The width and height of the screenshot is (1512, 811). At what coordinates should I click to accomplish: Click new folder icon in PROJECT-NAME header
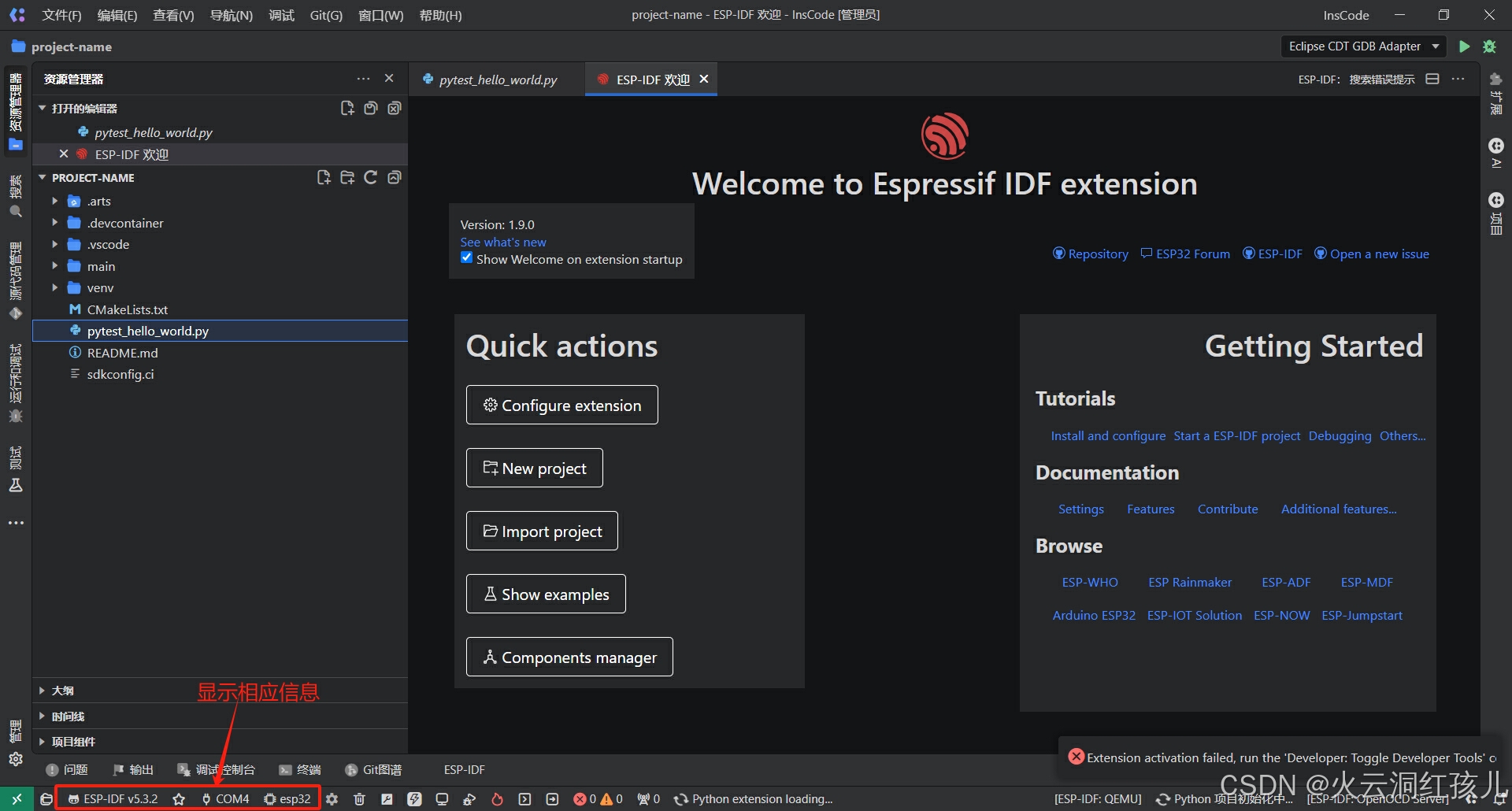(x=347, y=177)
